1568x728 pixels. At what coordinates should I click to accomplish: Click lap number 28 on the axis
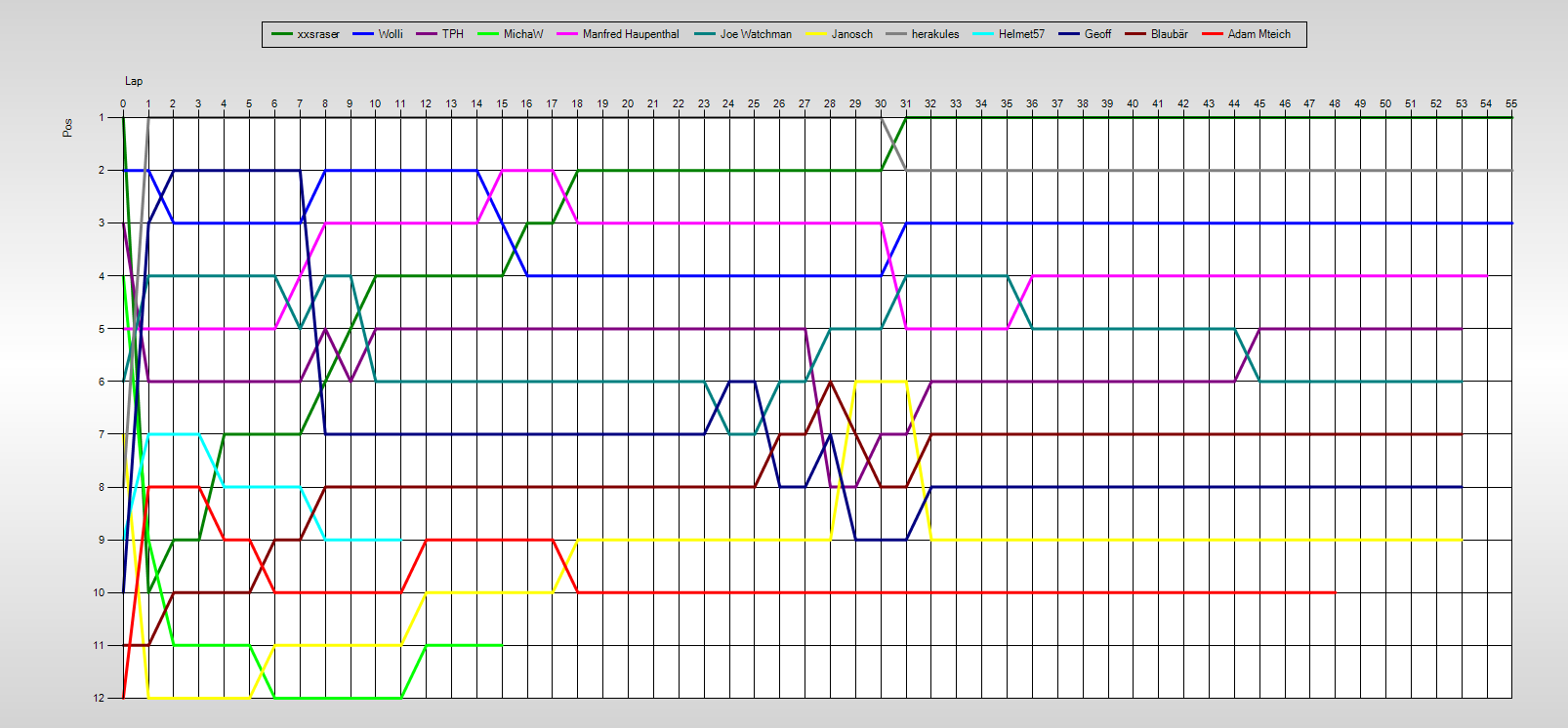click(x=830, y=103)
